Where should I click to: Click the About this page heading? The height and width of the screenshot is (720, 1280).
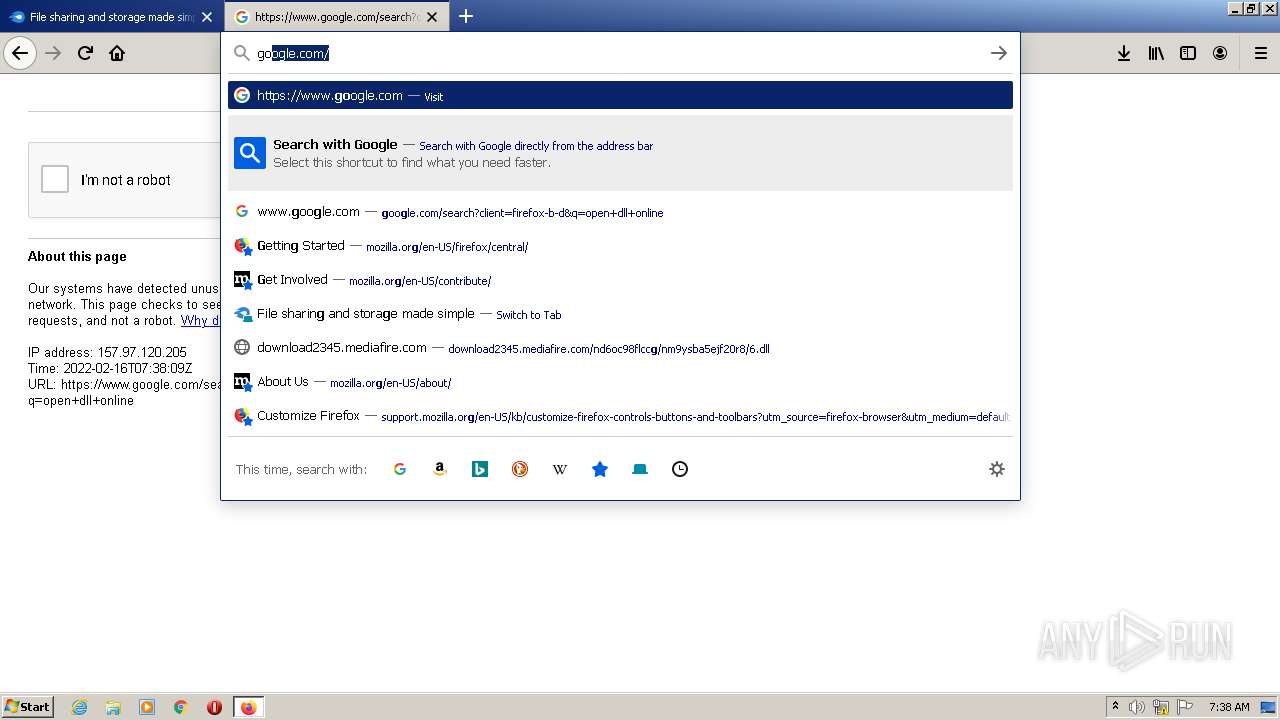(77, 256)
